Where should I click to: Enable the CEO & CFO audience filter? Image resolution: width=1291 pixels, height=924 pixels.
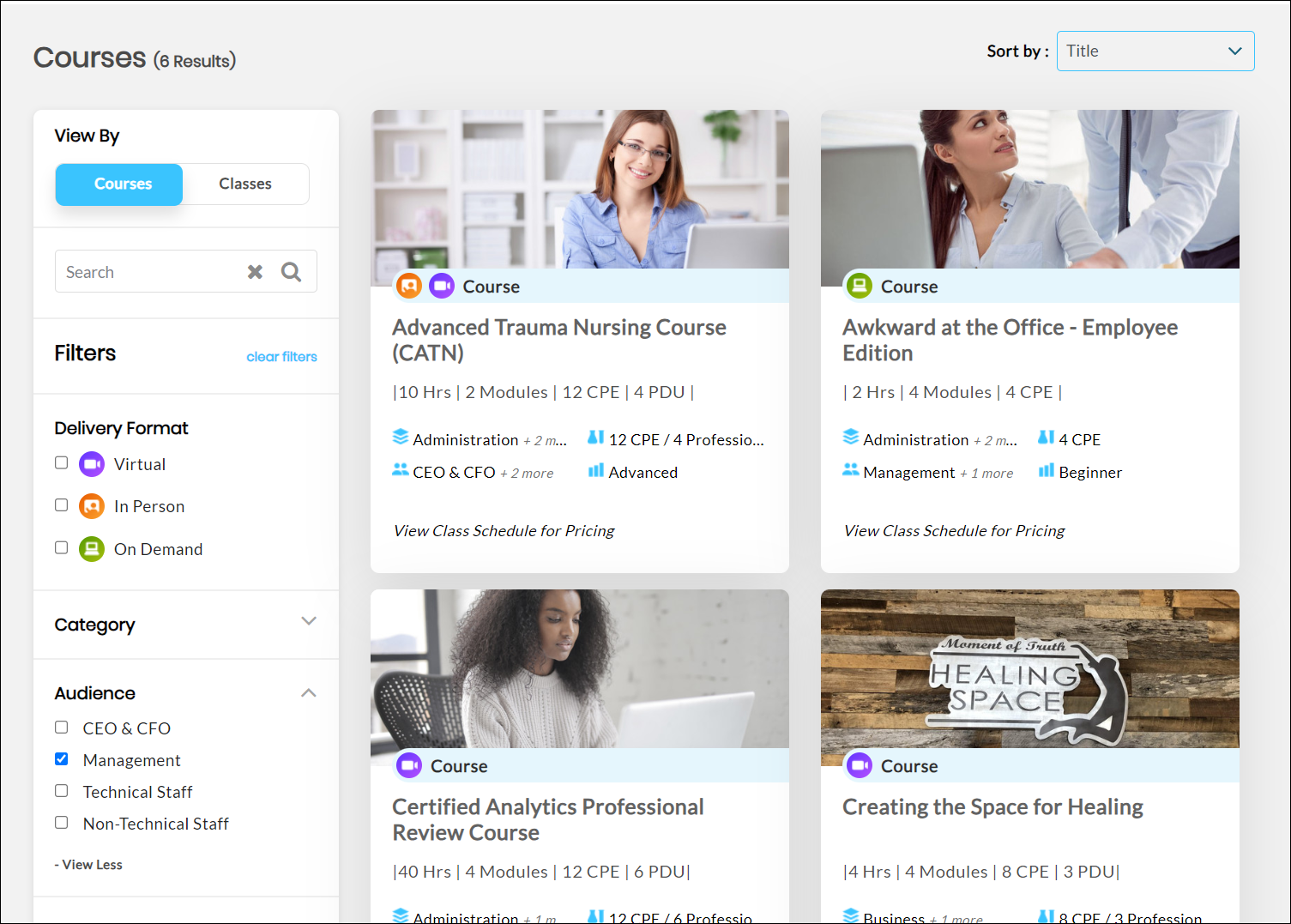62,728
